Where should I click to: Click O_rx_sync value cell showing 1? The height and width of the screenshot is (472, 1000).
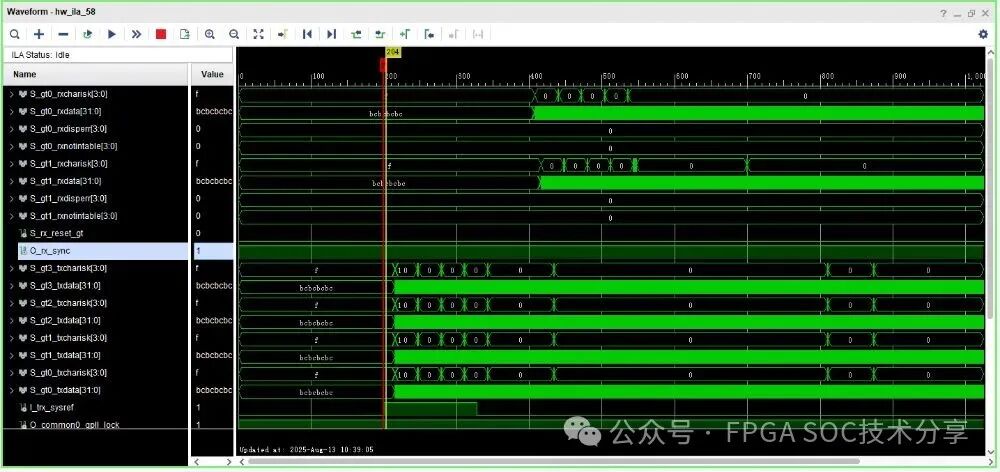tap(212, 251)
